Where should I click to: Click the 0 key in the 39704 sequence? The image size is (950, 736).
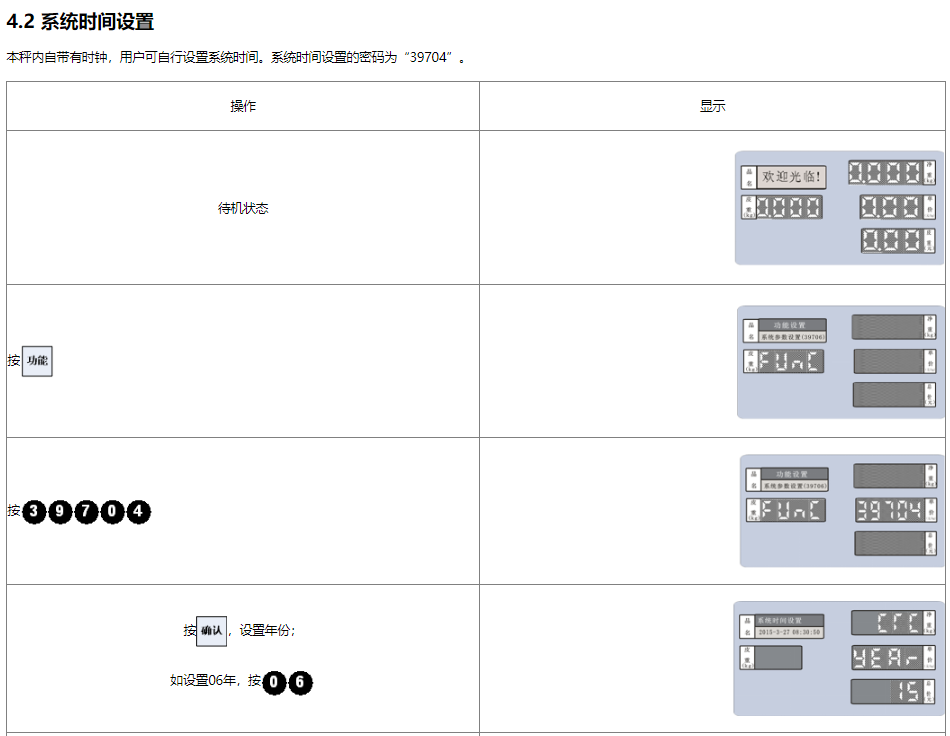click(x=113, y=512)
